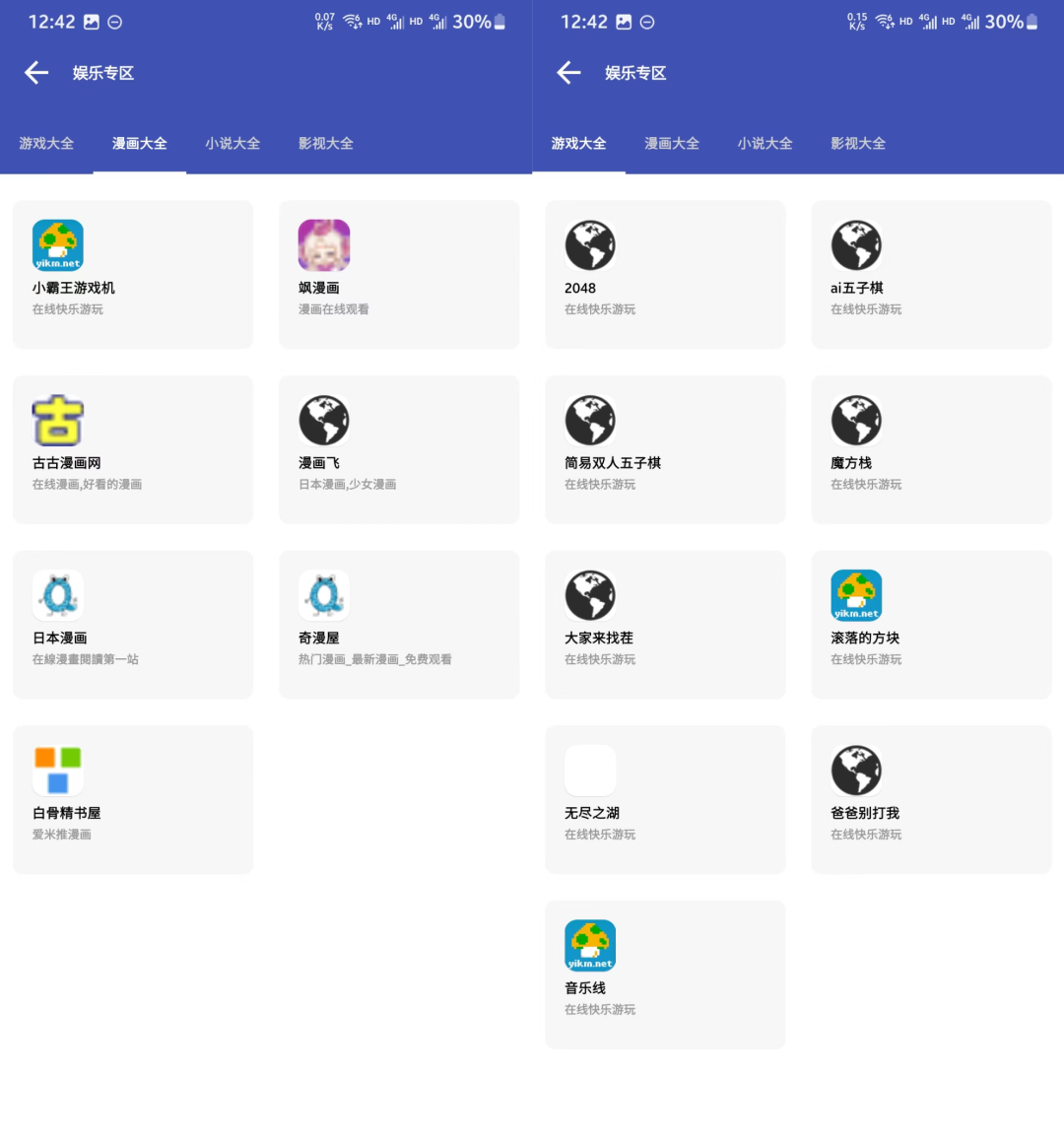Select the 魔方栈 globe icon
This screenshot has width=1064, height=1142.
click(855, 420)
